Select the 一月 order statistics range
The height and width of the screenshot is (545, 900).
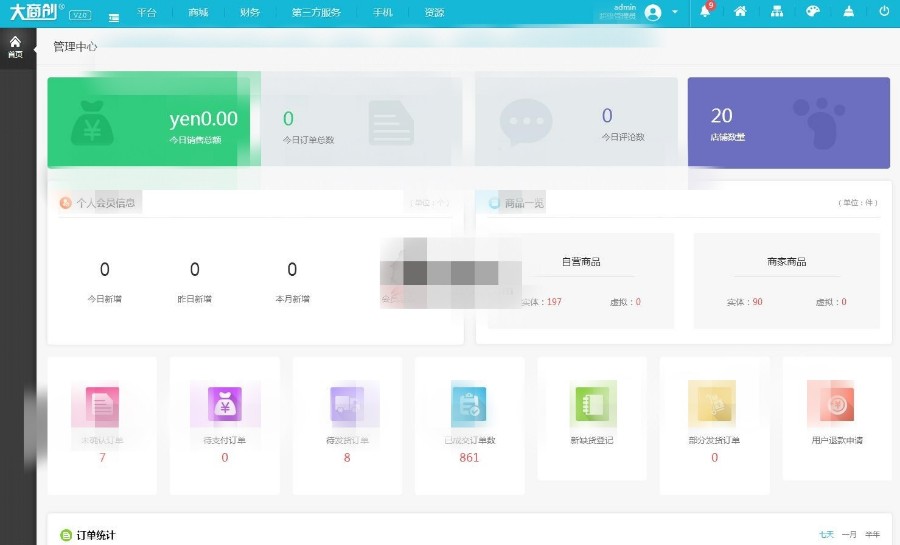(x=849, y=534)
